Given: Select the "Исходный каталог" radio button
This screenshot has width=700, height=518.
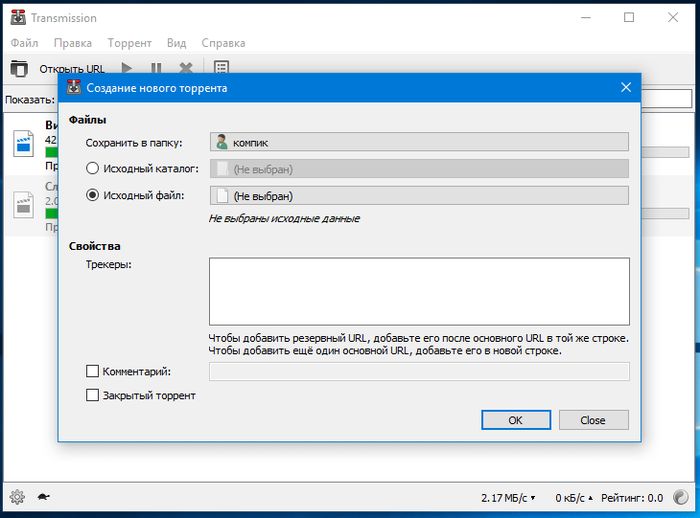Looking at the screenshot, I should tap(93, 169).
